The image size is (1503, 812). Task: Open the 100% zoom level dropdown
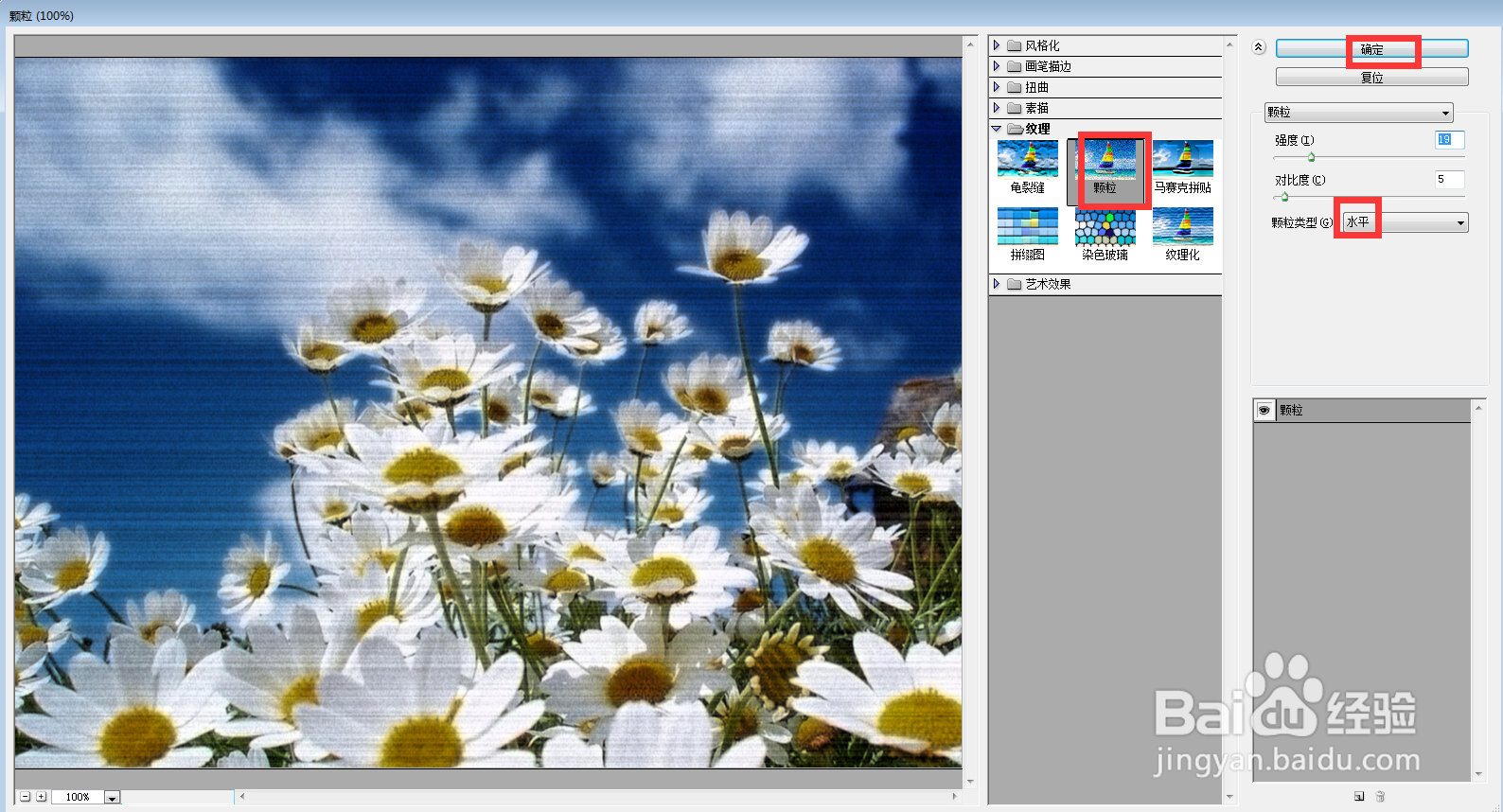click(112, 798)
